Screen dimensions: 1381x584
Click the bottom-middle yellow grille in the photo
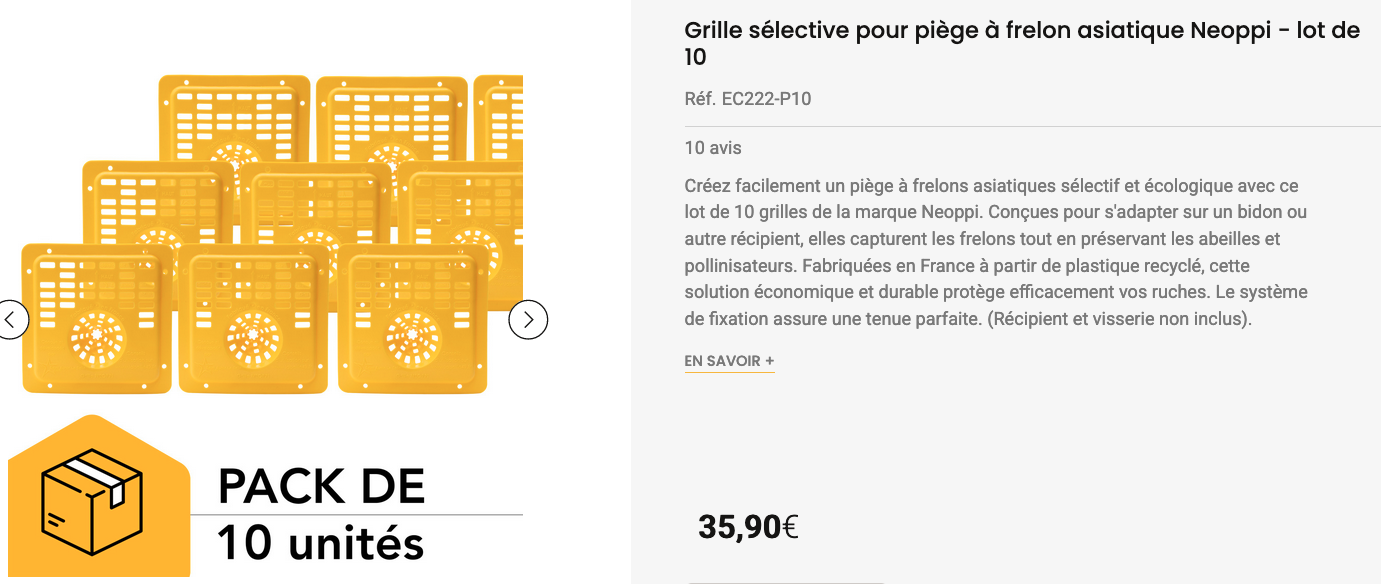coord(253,319)
